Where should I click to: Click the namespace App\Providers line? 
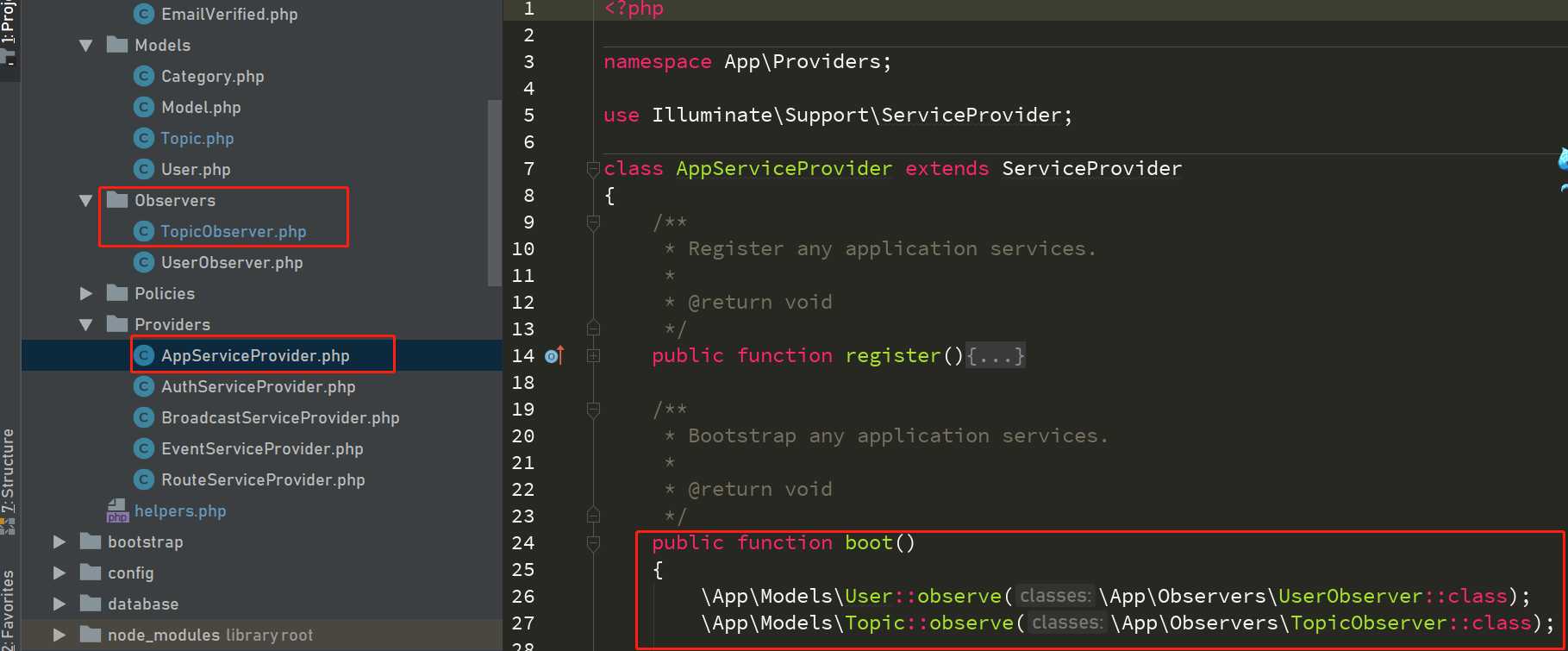(747, 61)
